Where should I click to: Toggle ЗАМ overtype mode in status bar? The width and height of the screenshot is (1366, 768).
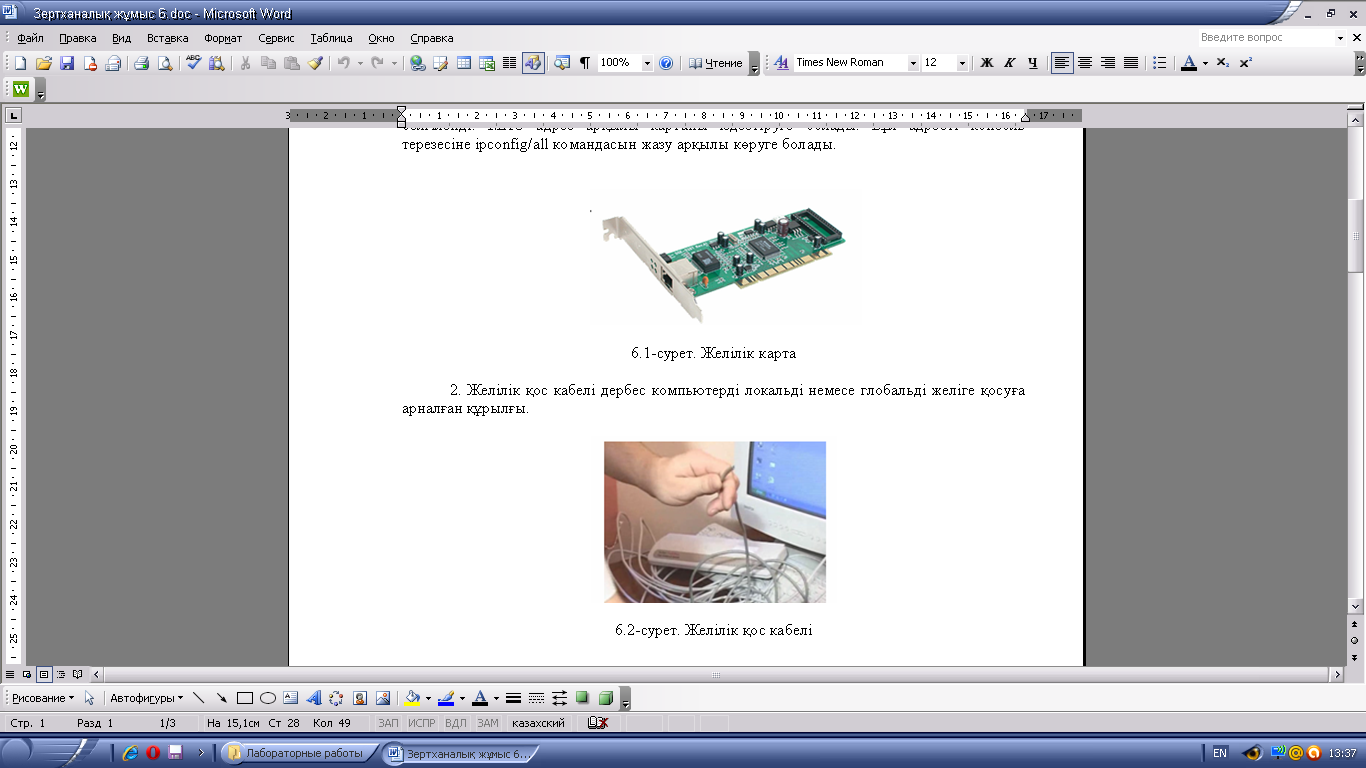tap(487, 723)
